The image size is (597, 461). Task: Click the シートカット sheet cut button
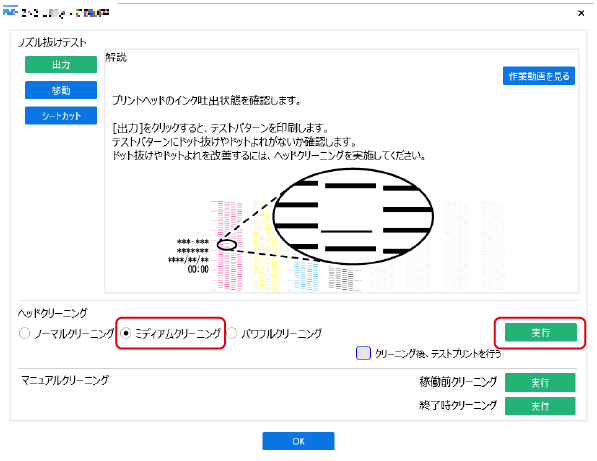(61, 115)
